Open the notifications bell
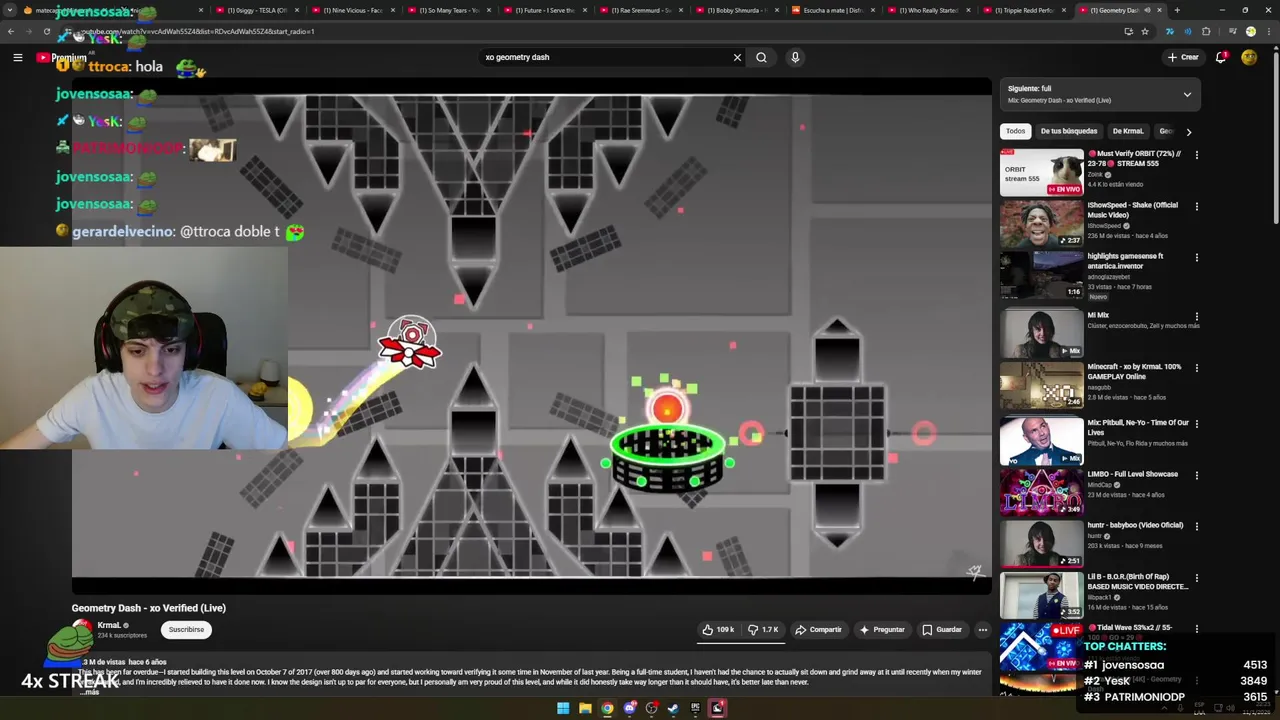Screen dimensions: 1280x720 point(1221,57)
